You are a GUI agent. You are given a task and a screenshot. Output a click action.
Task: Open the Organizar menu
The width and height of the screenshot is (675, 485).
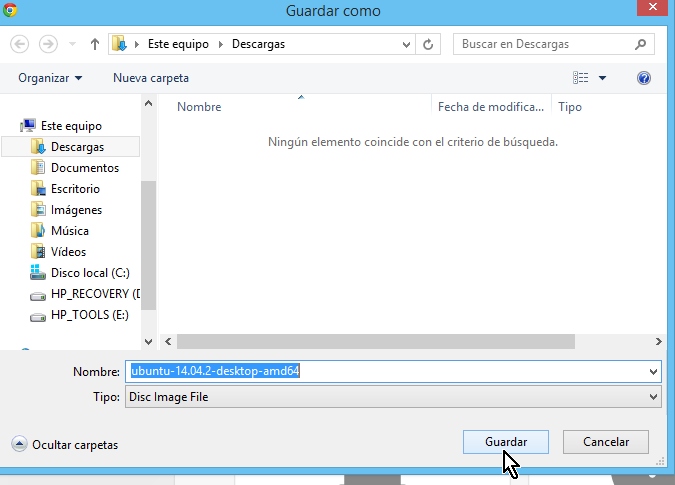(x=50, y=78)
